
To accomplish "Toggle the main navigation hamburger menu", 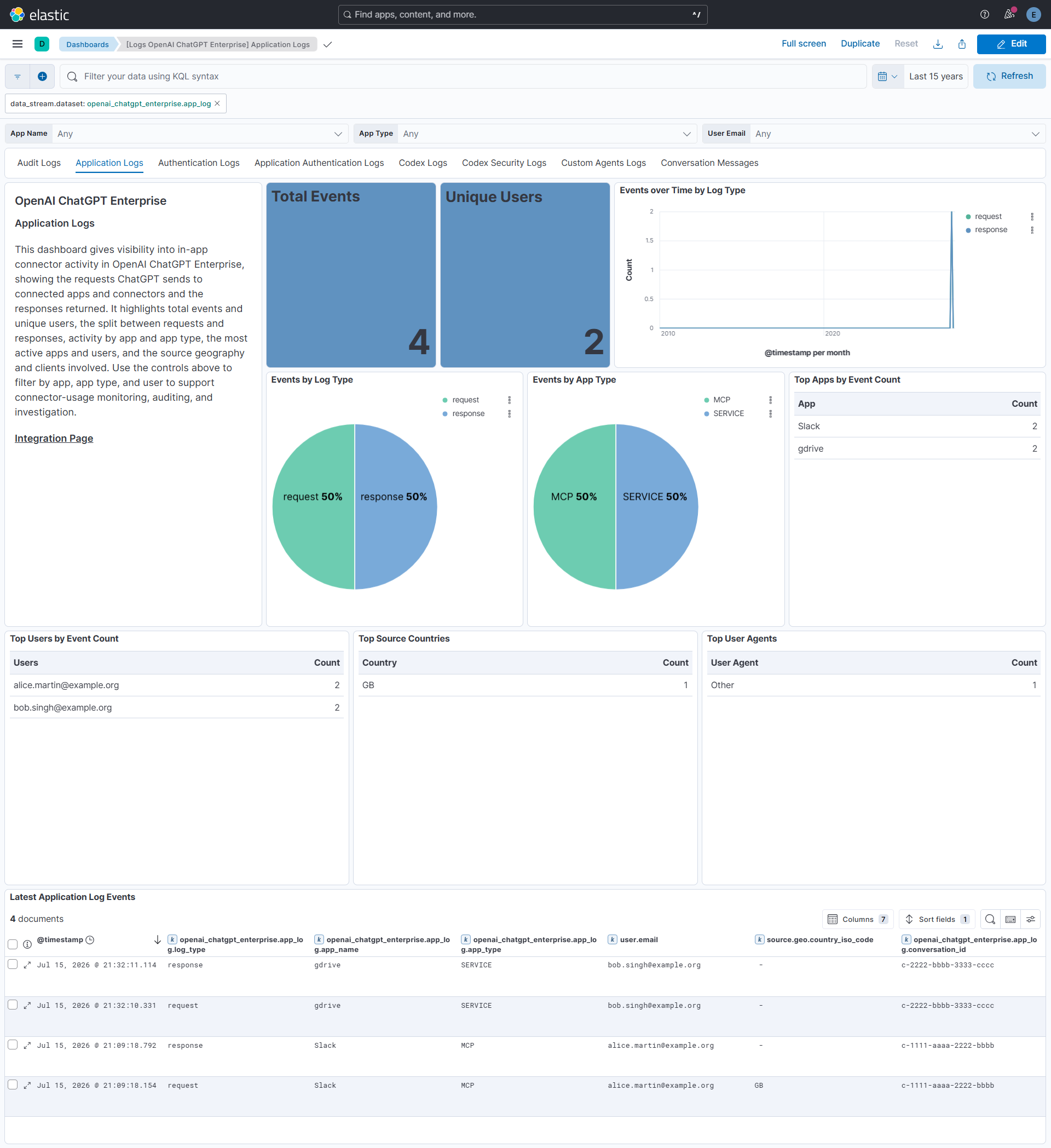I will click(18, 44).
